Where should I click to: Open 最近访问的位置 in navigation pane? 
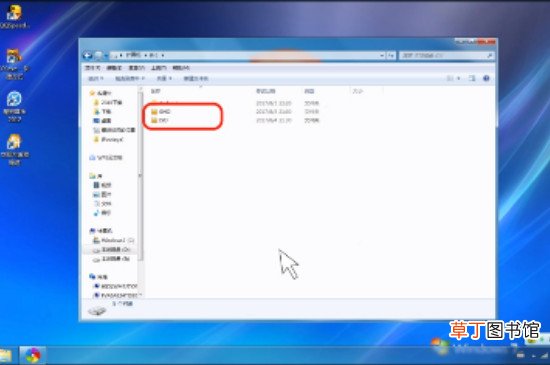pos(114,130)
